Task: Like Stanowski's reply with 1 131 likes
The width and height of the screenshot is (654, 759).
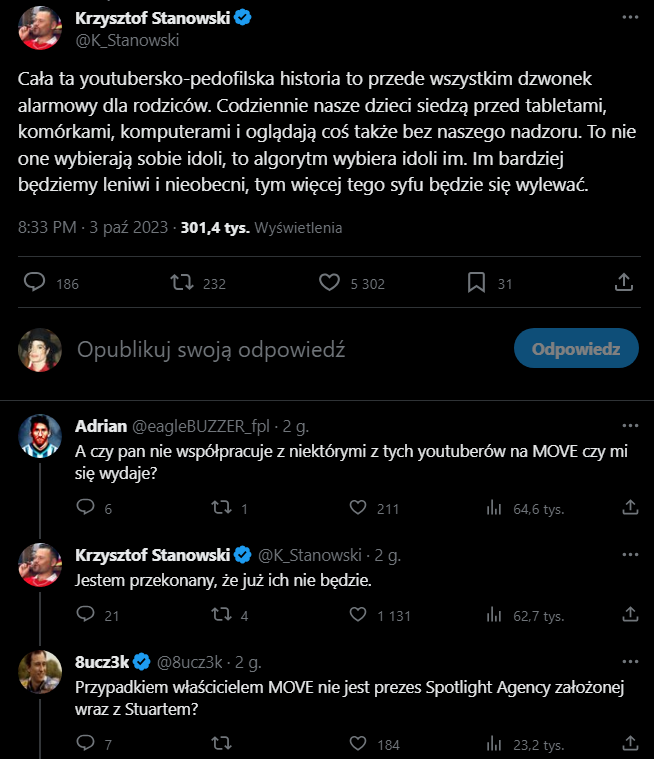Action: [x=357, y=616]
